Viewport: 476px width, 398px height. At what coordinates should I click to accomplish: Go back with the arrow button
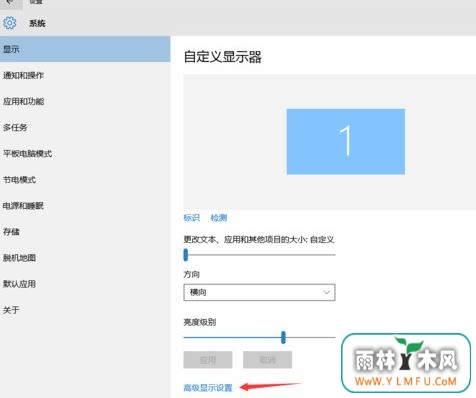point(10,3)
